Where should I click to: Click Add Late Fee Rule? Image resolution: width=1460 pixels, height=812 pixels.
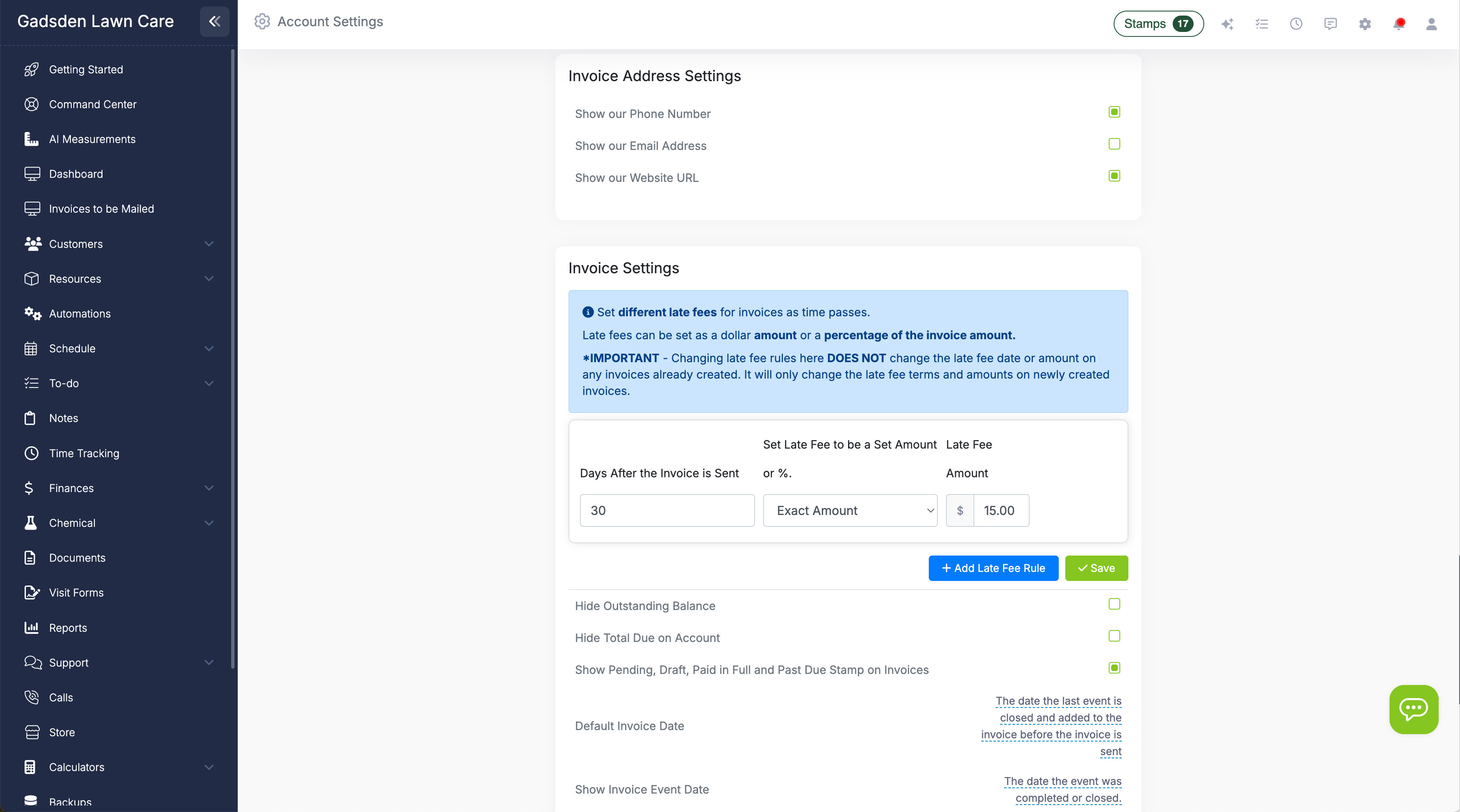pos(993,568)
